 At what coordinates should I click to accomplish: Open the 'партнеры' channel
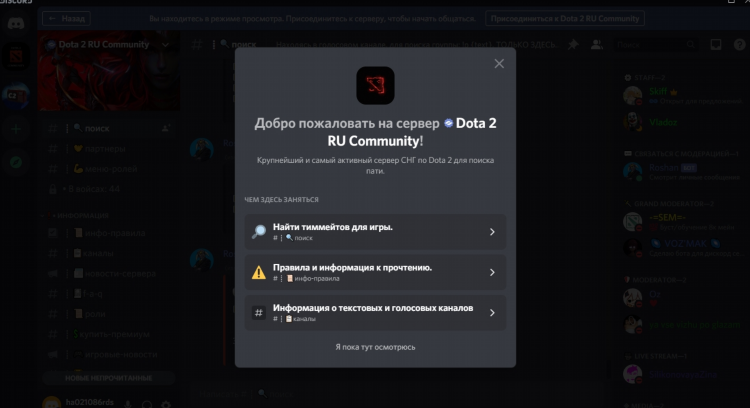pyautogui.click(x=109, y=149)
